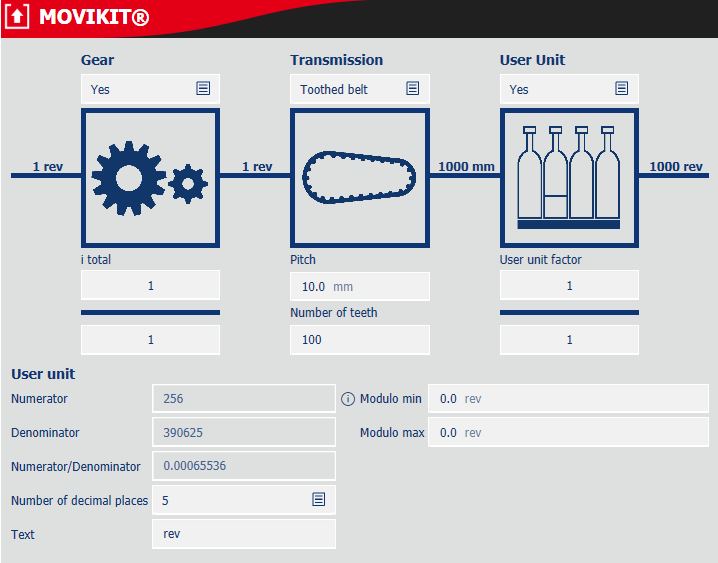Click the User unit factor denominator field
This screenshot has height=563, width=718.
(569, 340)
